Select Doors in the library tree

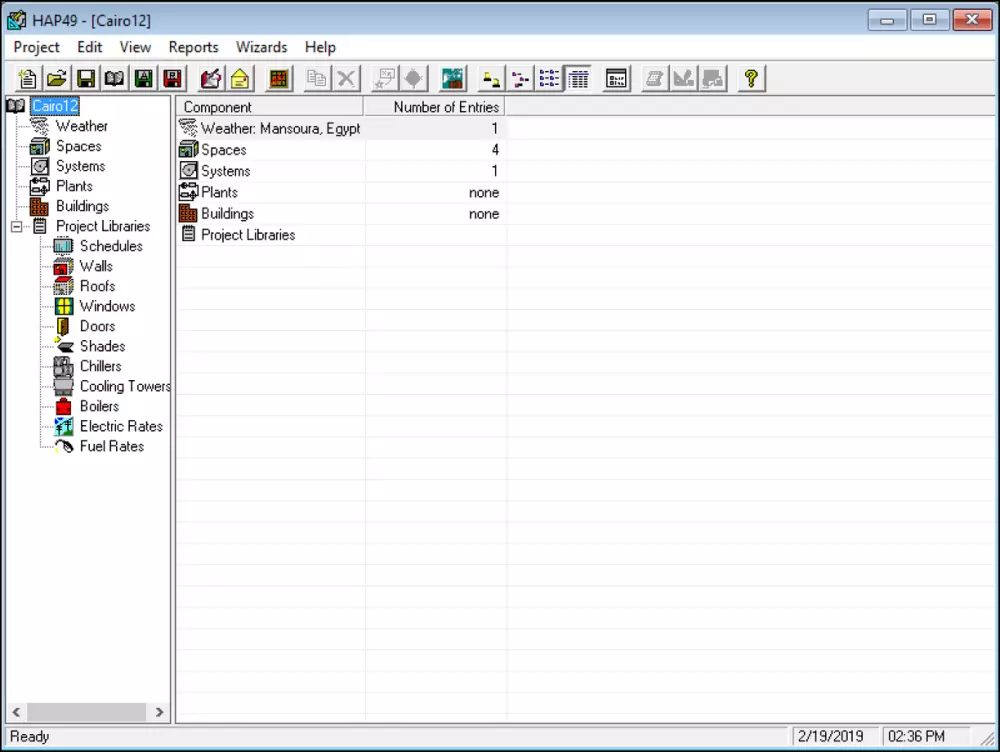point(98,326)
